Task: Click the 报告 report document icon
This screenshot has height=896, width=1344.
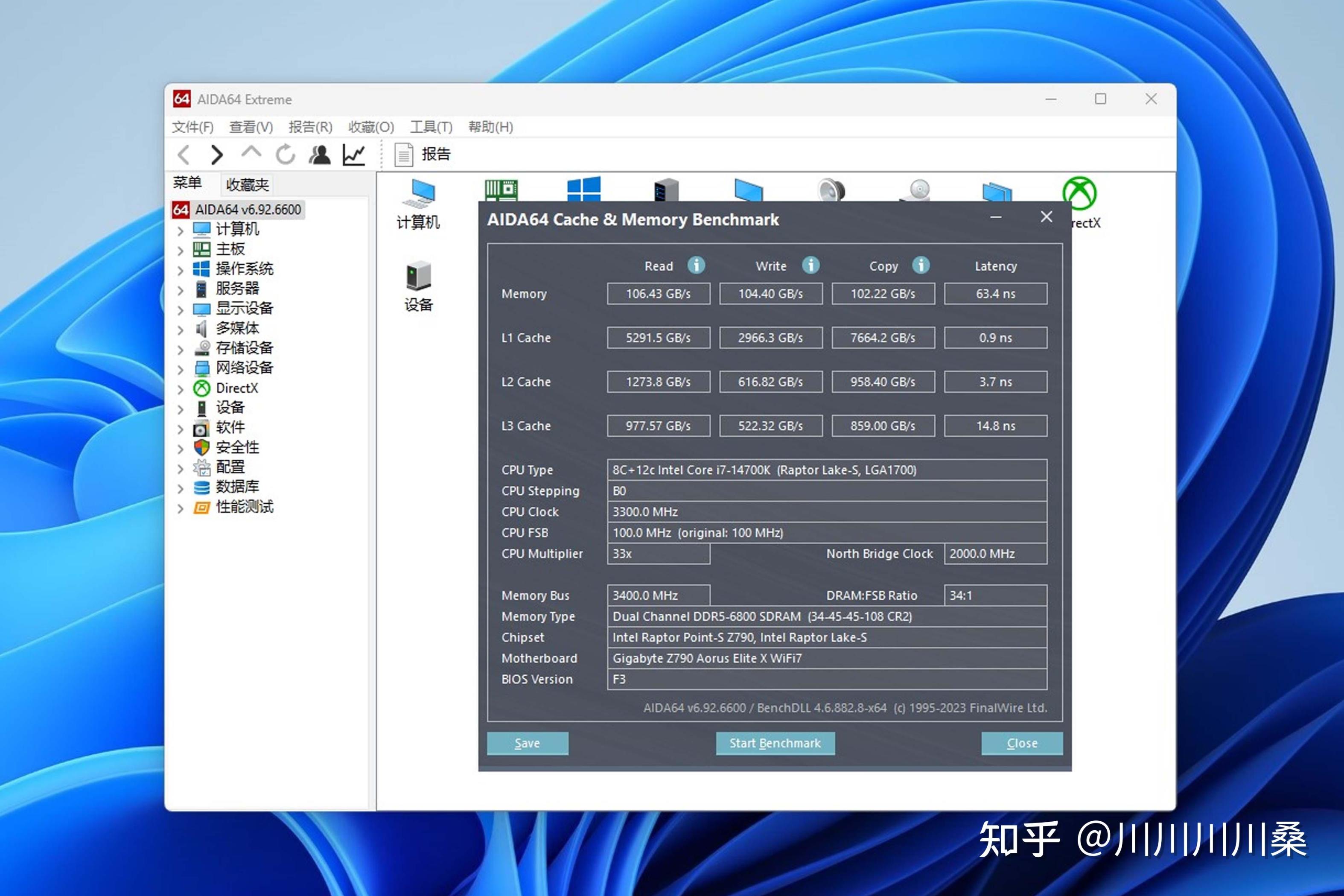Action: 404,154
